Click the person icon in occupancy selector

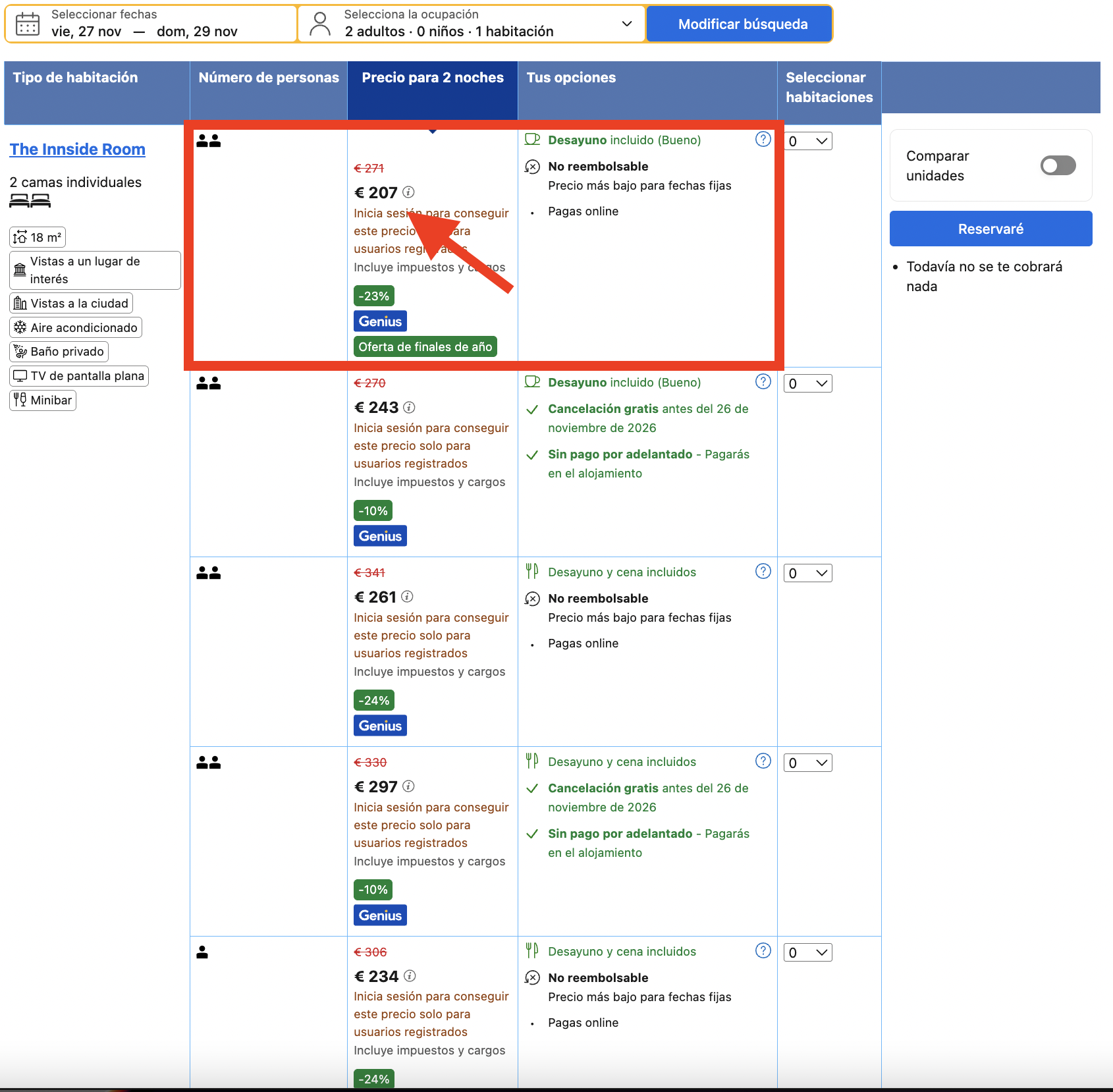pyautogui.click(x=320, y=24)
